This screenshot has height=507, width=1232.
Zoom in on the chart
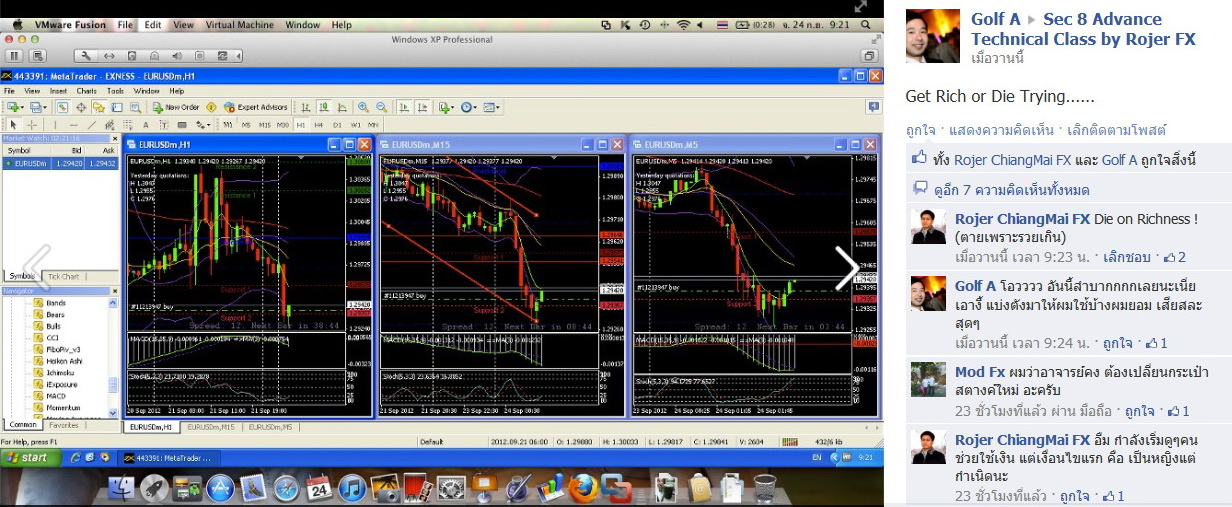(x=363, y=107)
